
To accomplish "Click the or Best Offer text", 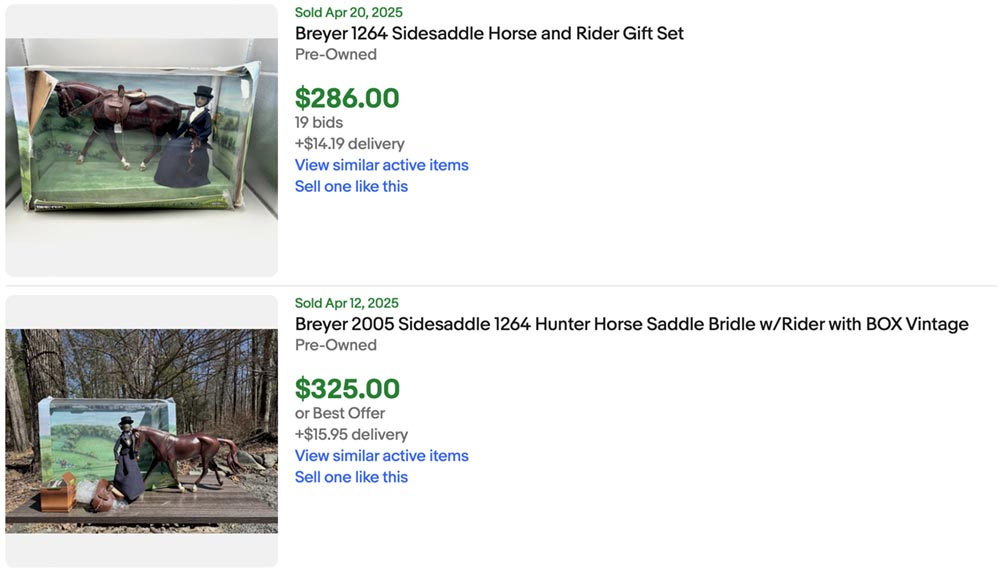I will 340,413.
